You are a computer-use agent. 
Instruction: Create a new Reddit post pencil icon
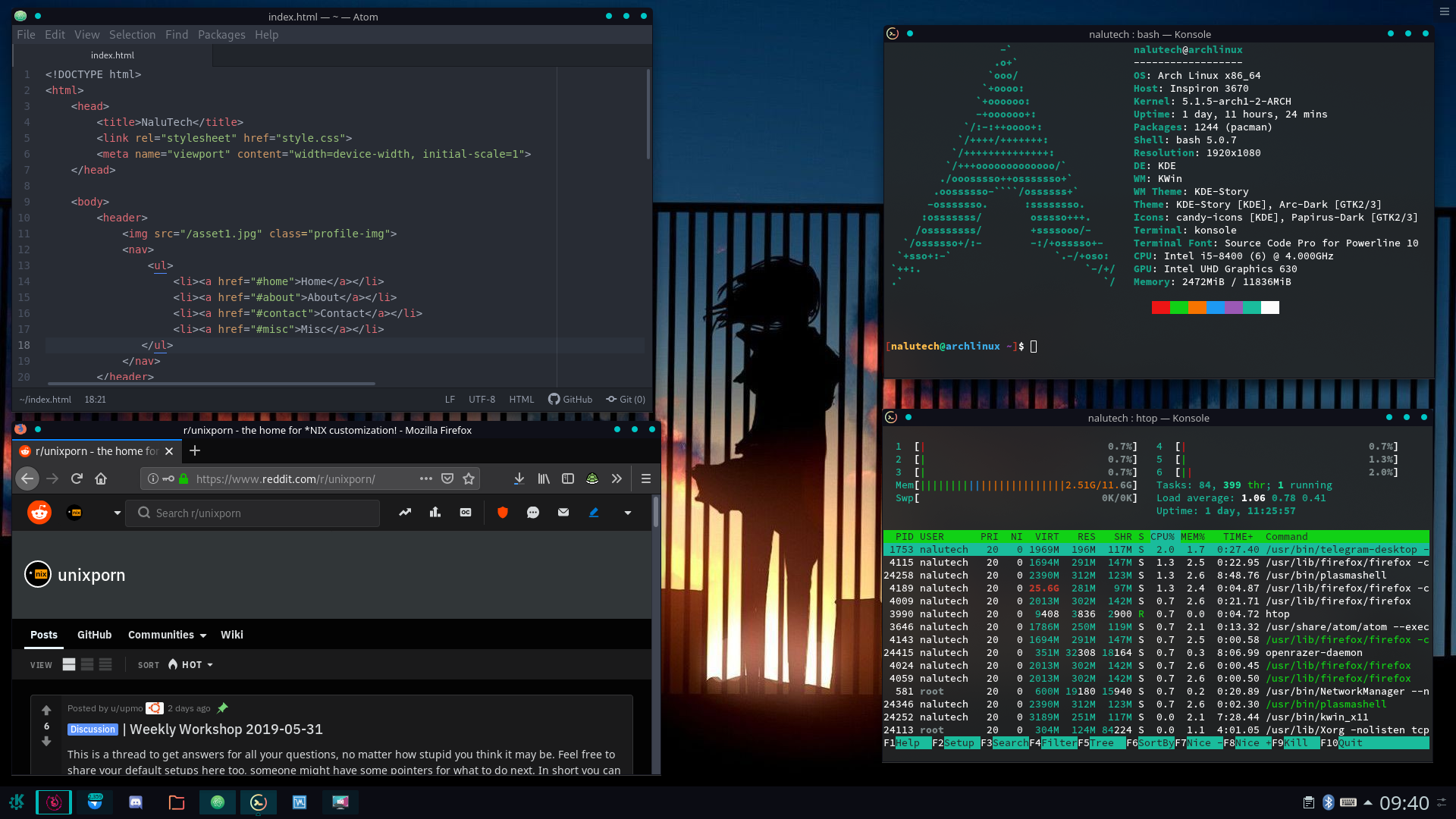pyautogui.click(x=594, y=513)
